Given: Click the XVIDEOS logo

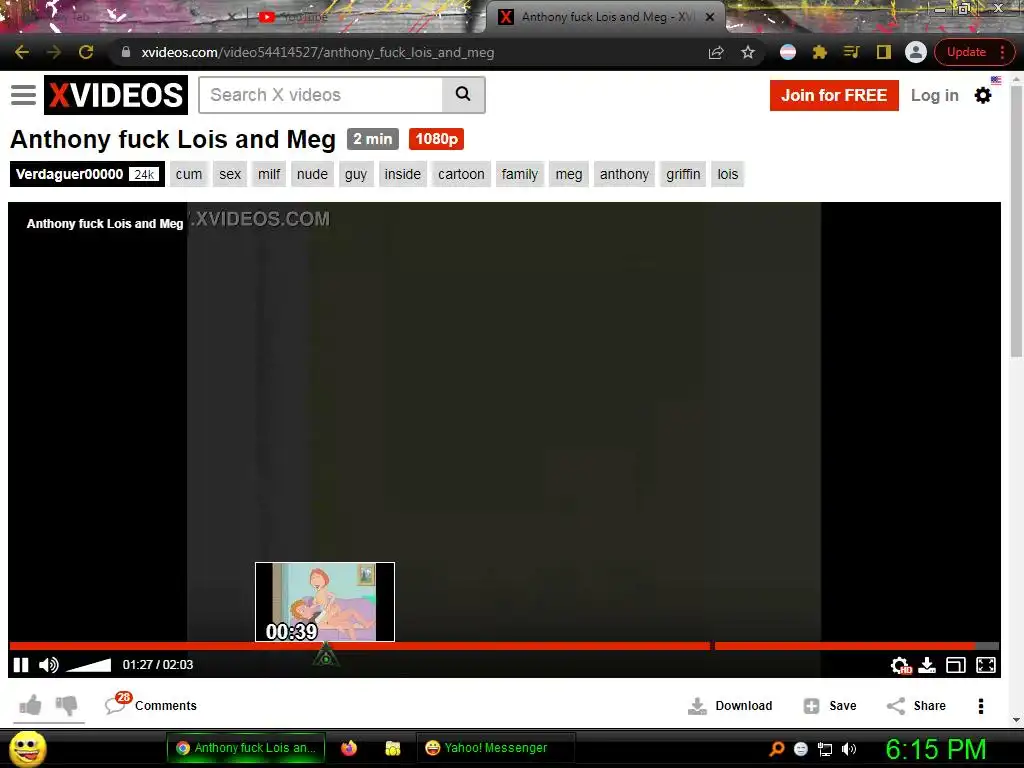Looking at the screenshot, I should (116, 95).
